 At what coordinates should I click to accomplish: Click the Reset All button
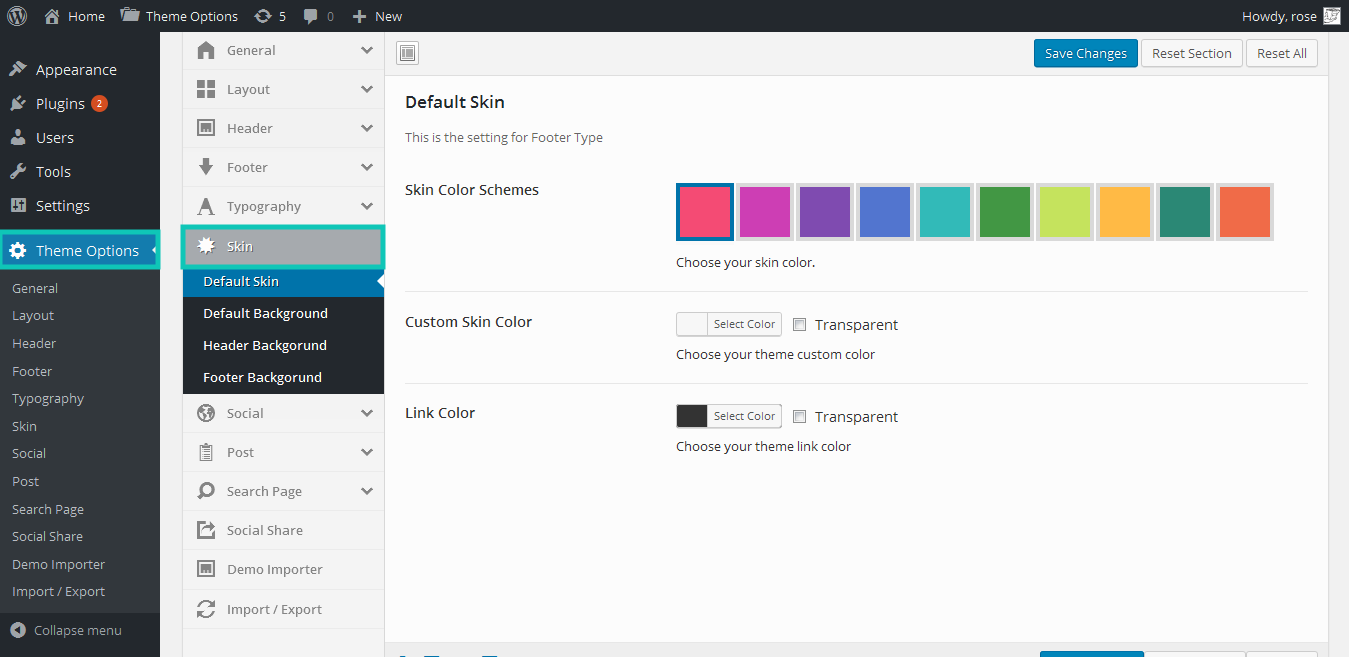(x=1282, y=53)
